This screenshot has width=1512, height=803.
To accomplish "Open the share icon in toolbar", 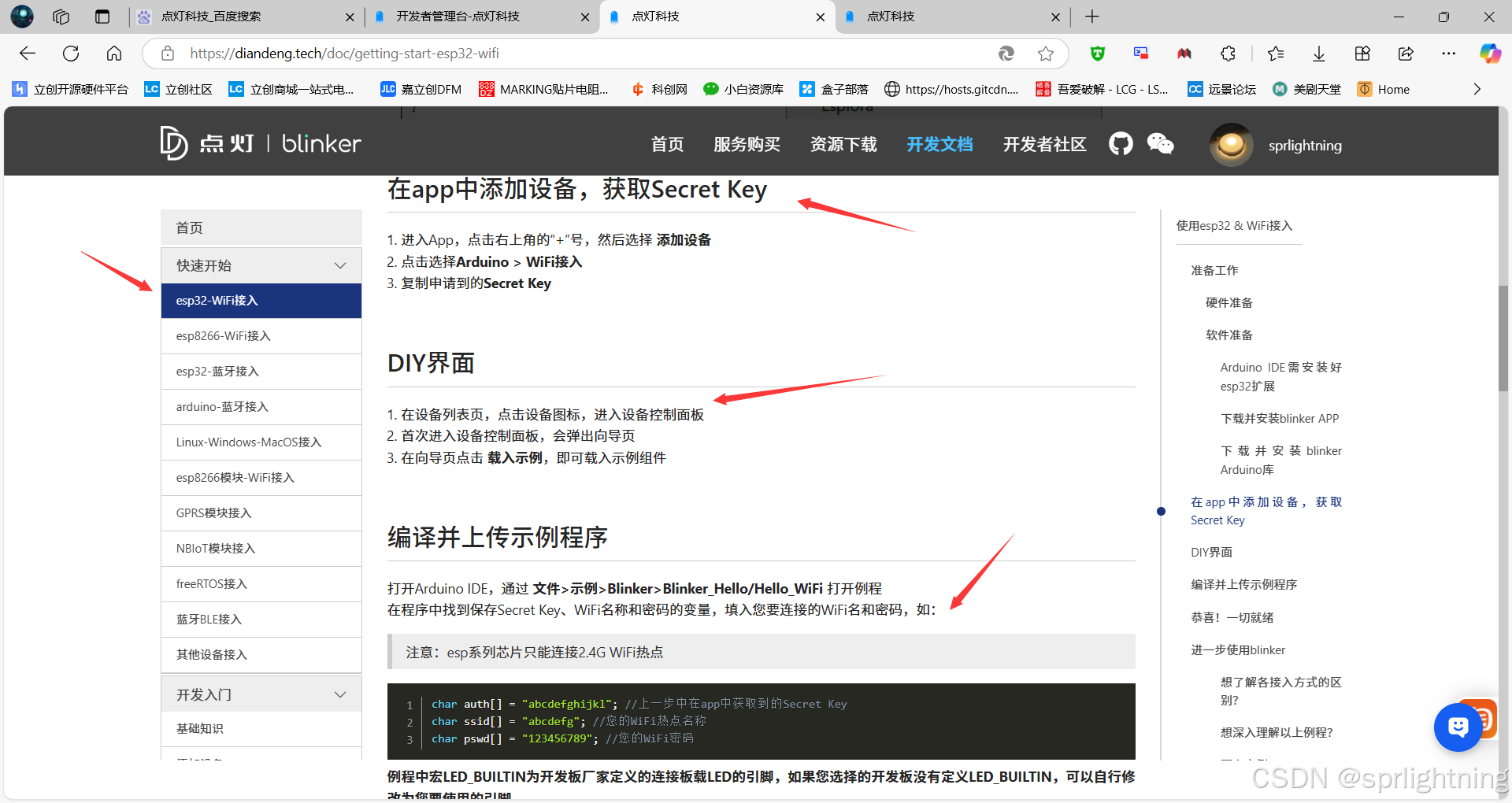I will point(1406,54).
